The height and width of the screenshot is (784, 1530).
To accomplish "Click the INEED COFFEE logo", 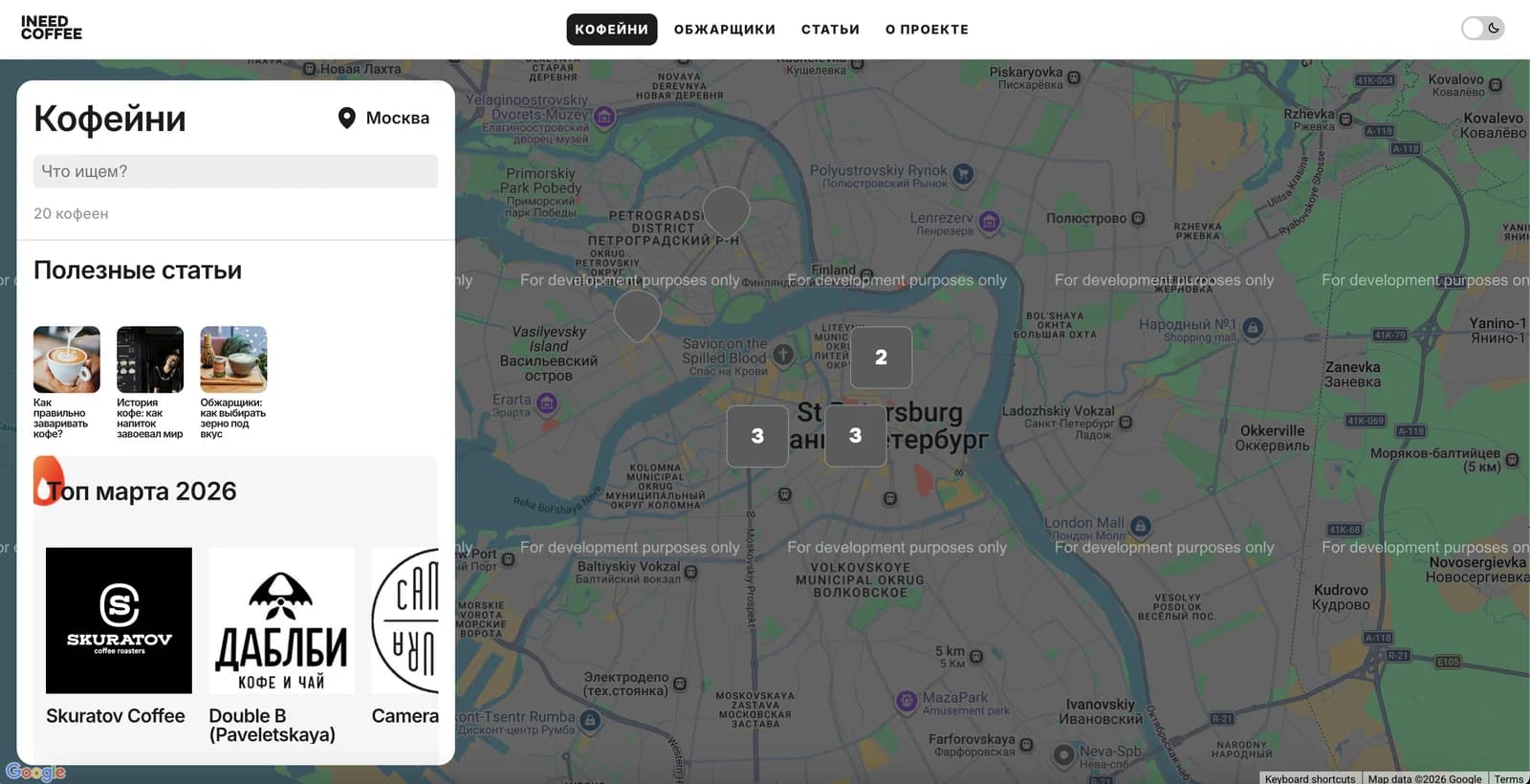I will tap(52, 28).
